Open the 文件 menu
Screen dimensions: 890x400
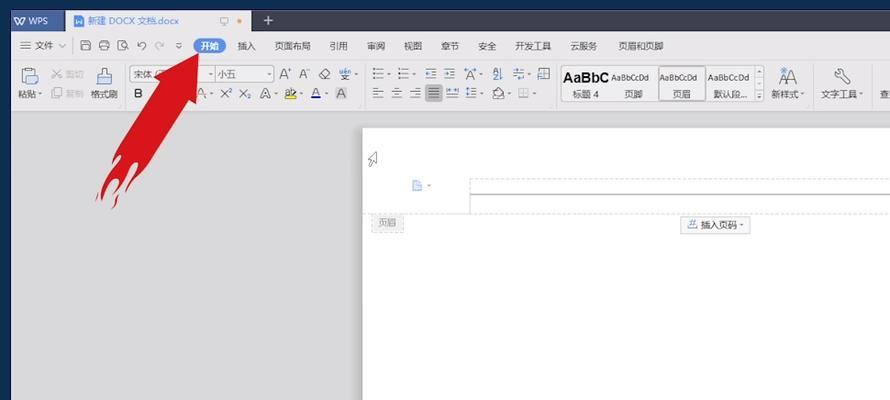[43, 46]
